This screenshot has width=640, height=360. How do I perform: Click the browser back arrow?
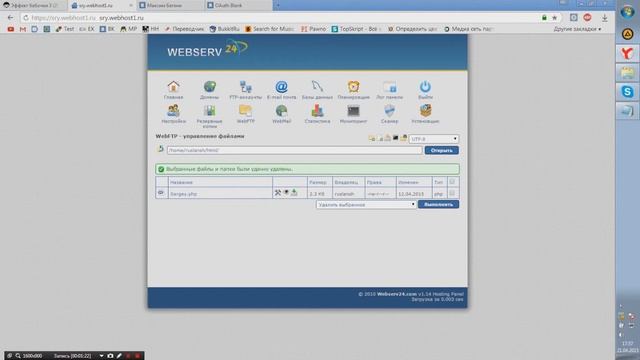click(x=10, y=18)
